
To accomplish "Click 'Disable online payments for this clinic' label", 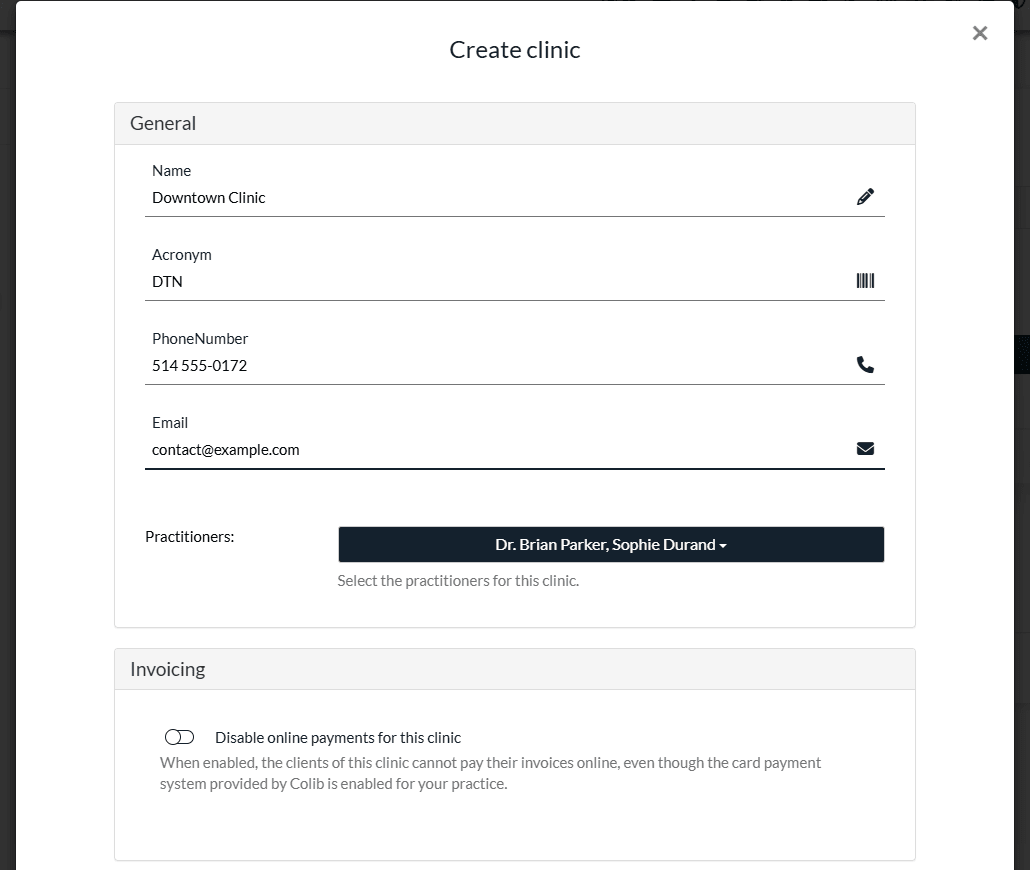I will coord(338,738).
